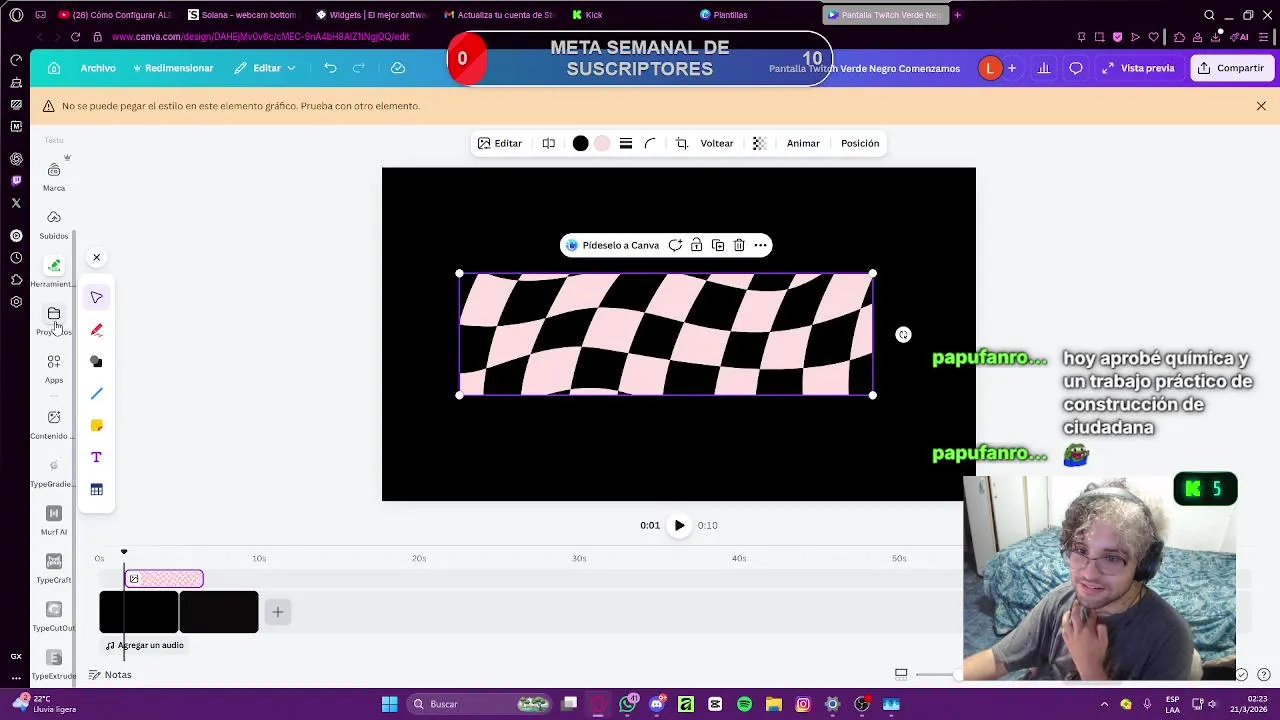Select the first black page thumbnail
The height and width of the screenshot is (720, 1280).
coord(139,612)
